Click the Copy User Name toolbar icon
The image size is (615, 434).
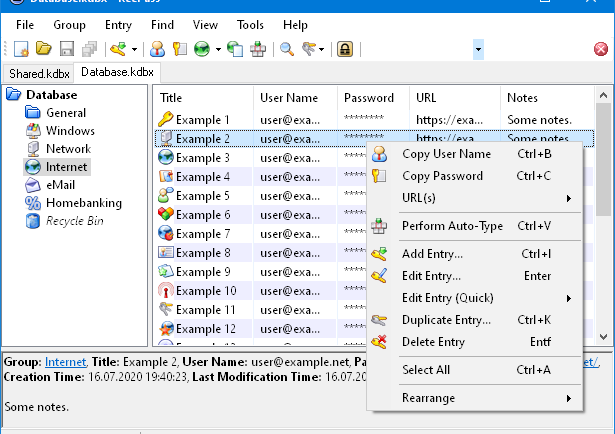(x=157, y=48)
